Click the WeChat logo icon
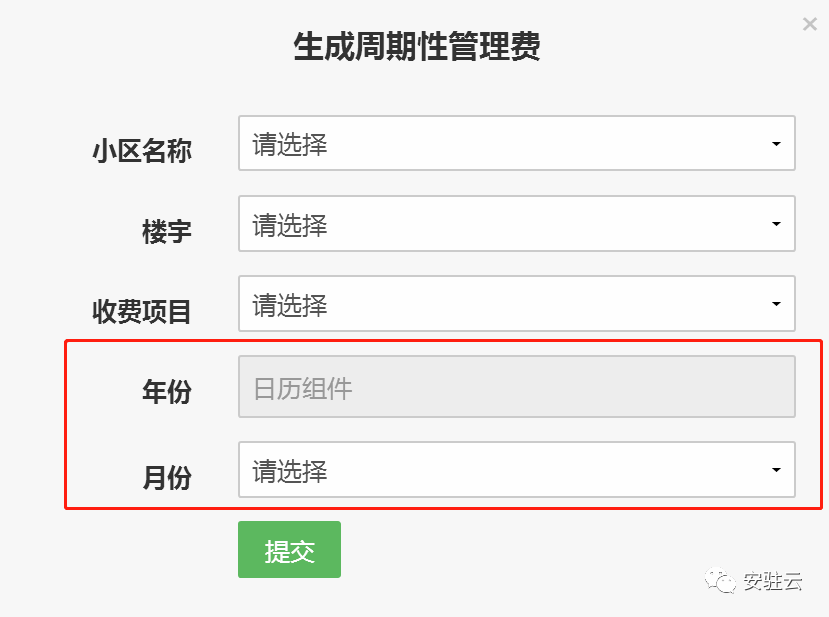The image size is (829, 617). point(720,580)
